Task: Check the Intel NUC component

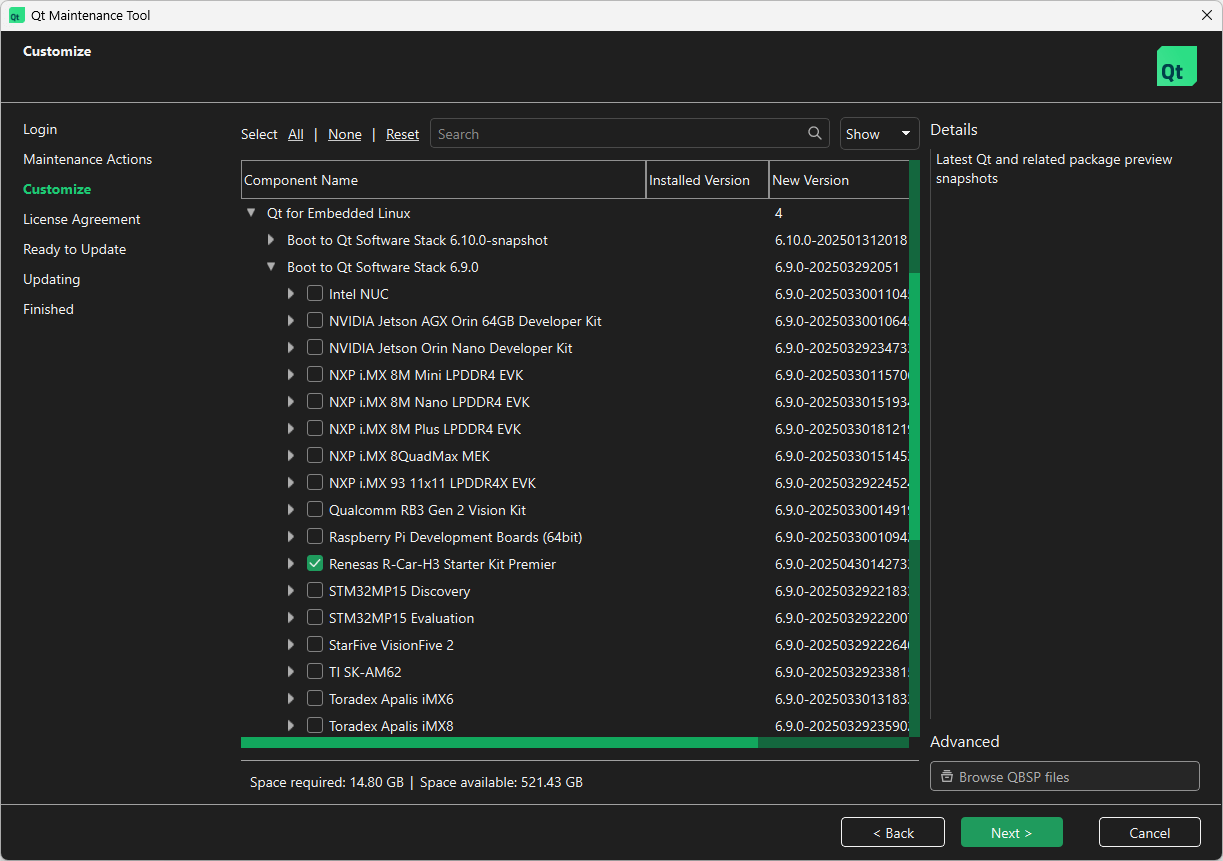Action: (315, 294)
